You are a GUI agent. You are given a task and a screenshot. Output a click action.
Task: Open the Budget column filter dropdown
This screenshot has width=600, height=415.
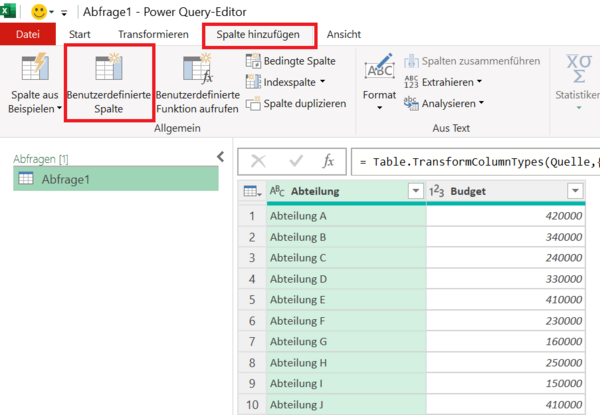point(575,191)
